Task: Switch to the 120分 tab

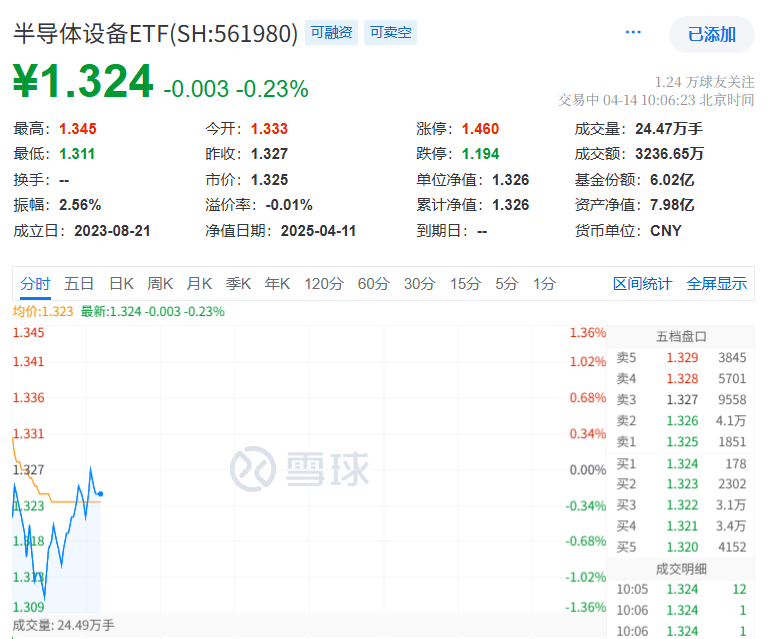Action: pyautogui.click(x=324, y=284)
